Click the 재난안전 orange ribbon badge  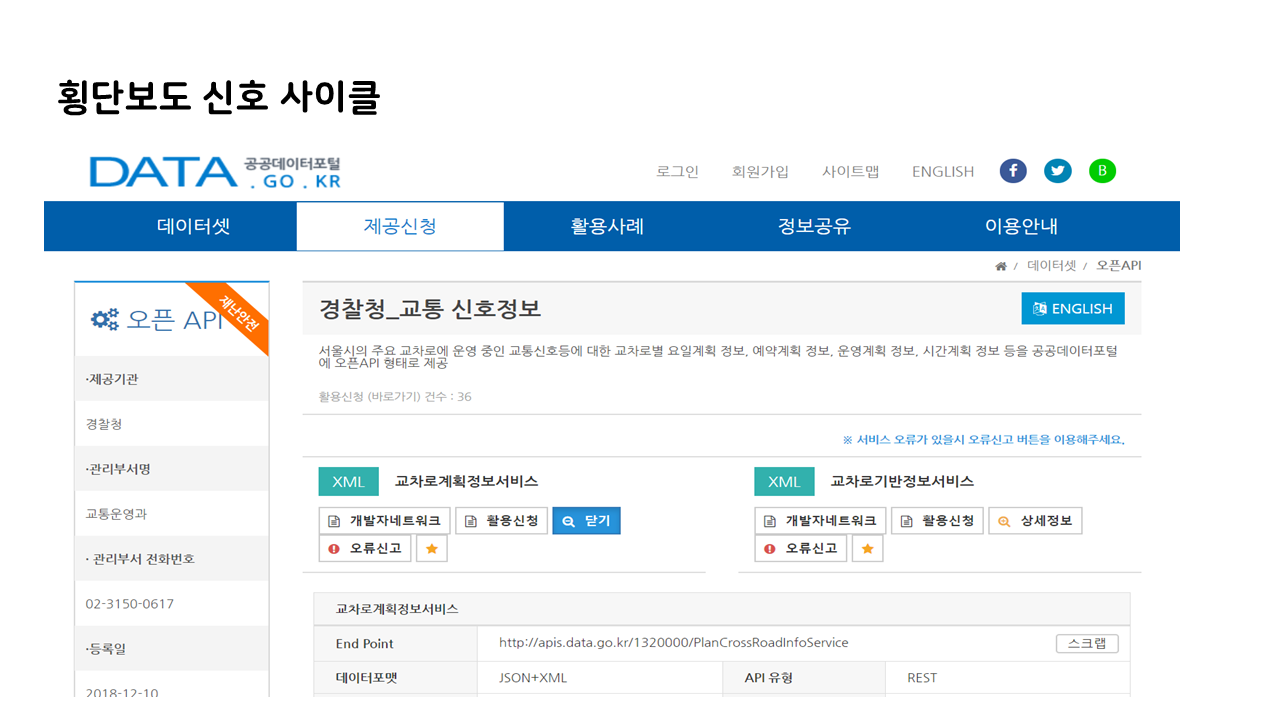click(237, 313)
